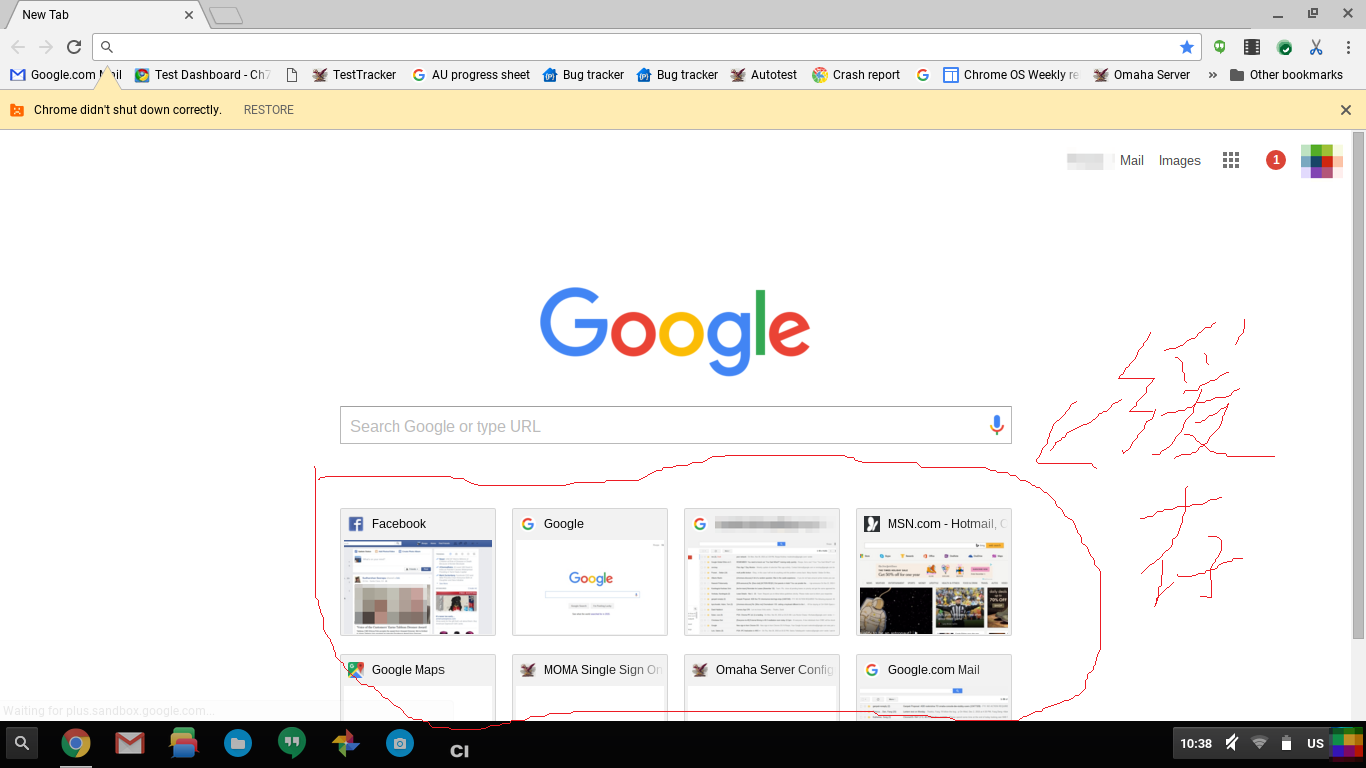Click the account avatar on Google page
Screen dimensions: 1366x768
pyautogui.click(x=1322, y=161)
